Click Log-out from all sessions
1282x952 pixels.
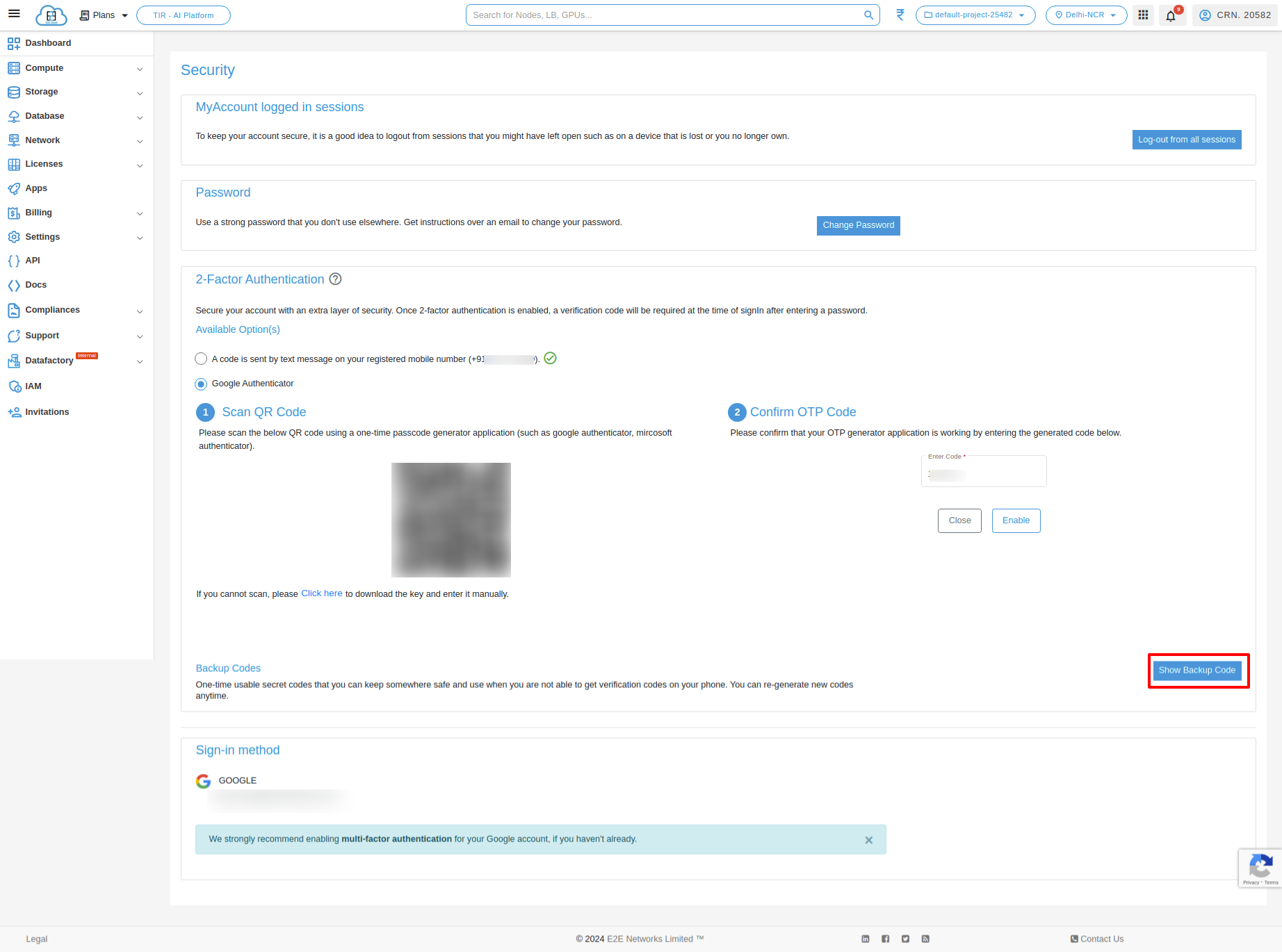[1187, 140]
